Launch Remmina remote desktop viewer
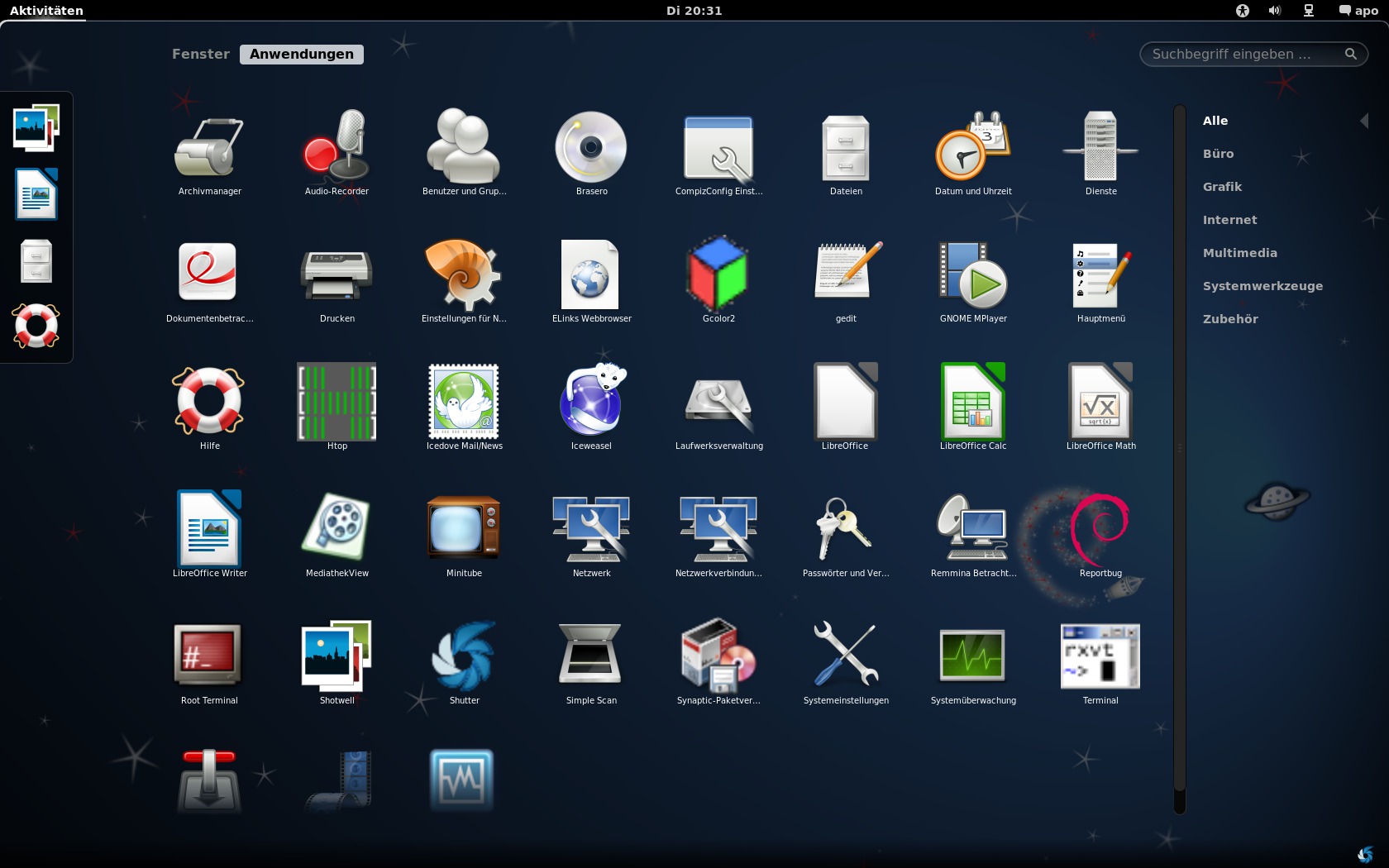The image size is (1389, 868). click(x=973, y=535)
